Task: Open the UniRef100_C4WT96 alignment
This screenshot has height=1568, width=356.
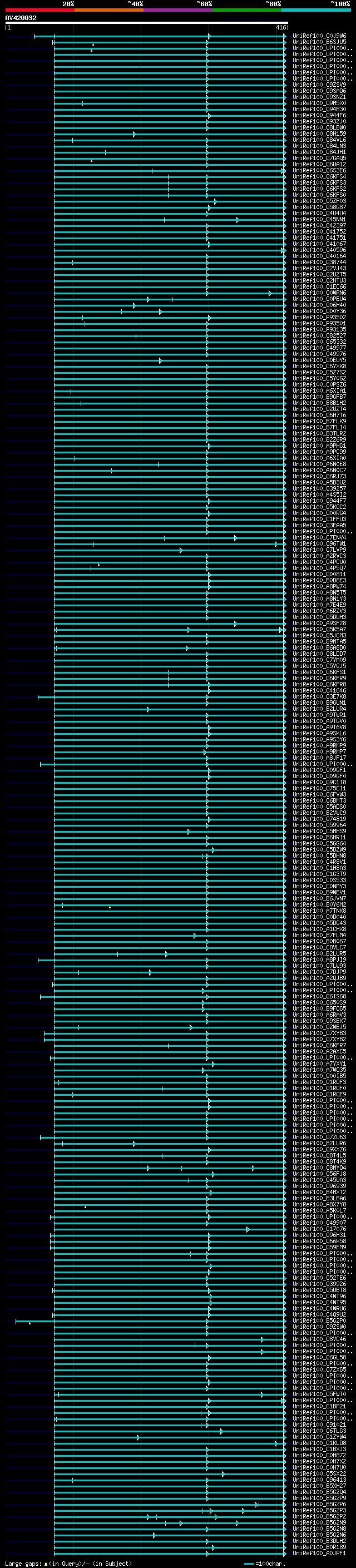Action: click(x=319, y=1296)
